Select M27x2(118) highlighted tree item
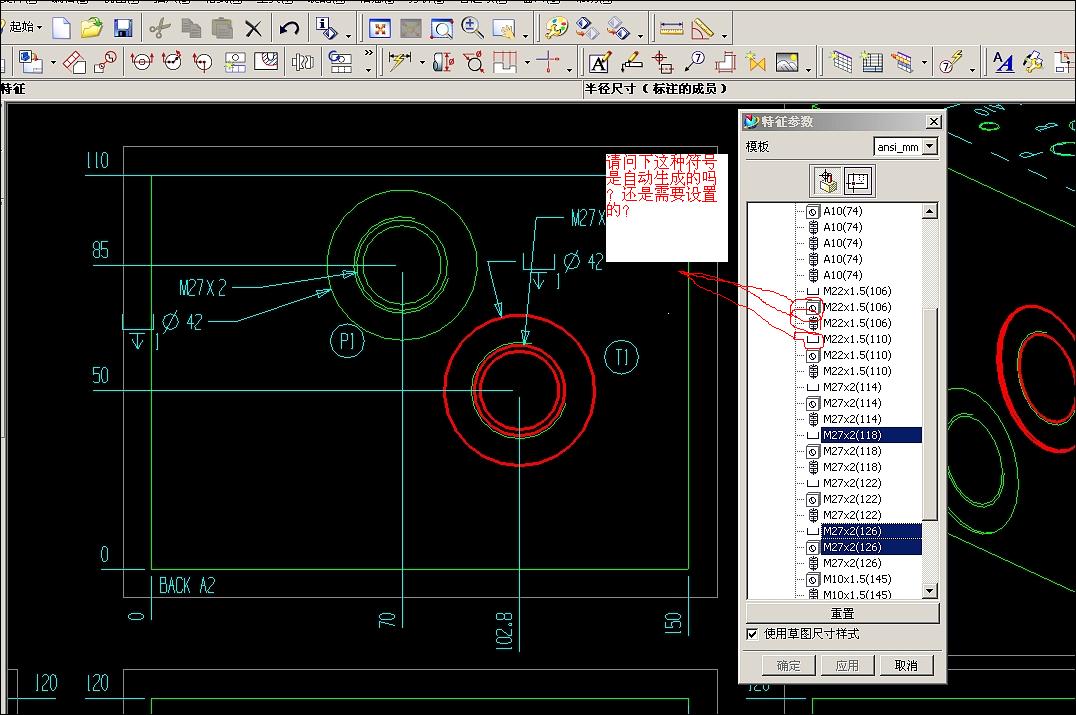This screenshot has height=715, width=1076. pos(852,435)
